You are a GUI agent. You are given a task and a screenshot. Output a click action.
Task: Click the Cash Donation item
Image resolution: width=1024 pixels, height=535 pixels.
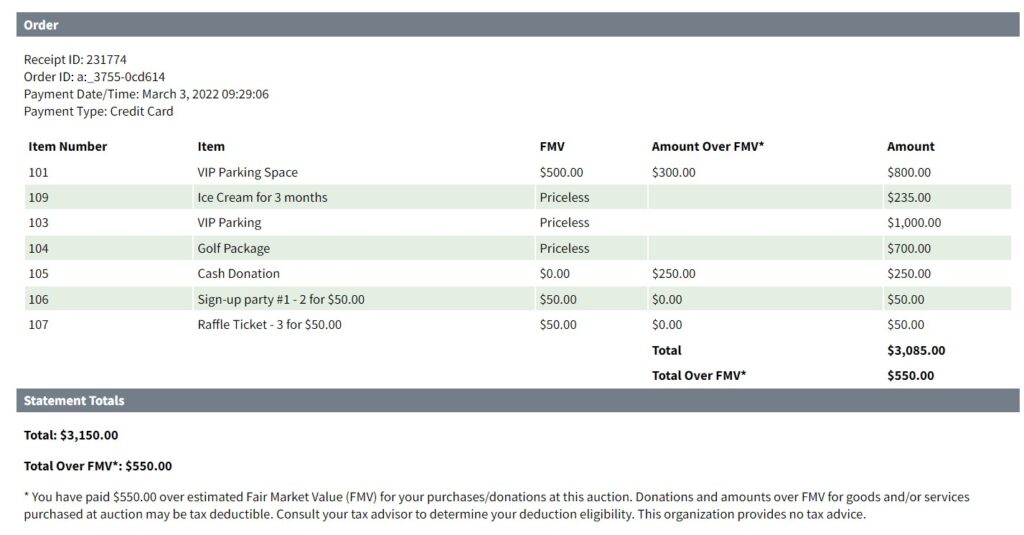tap(238, 273)
